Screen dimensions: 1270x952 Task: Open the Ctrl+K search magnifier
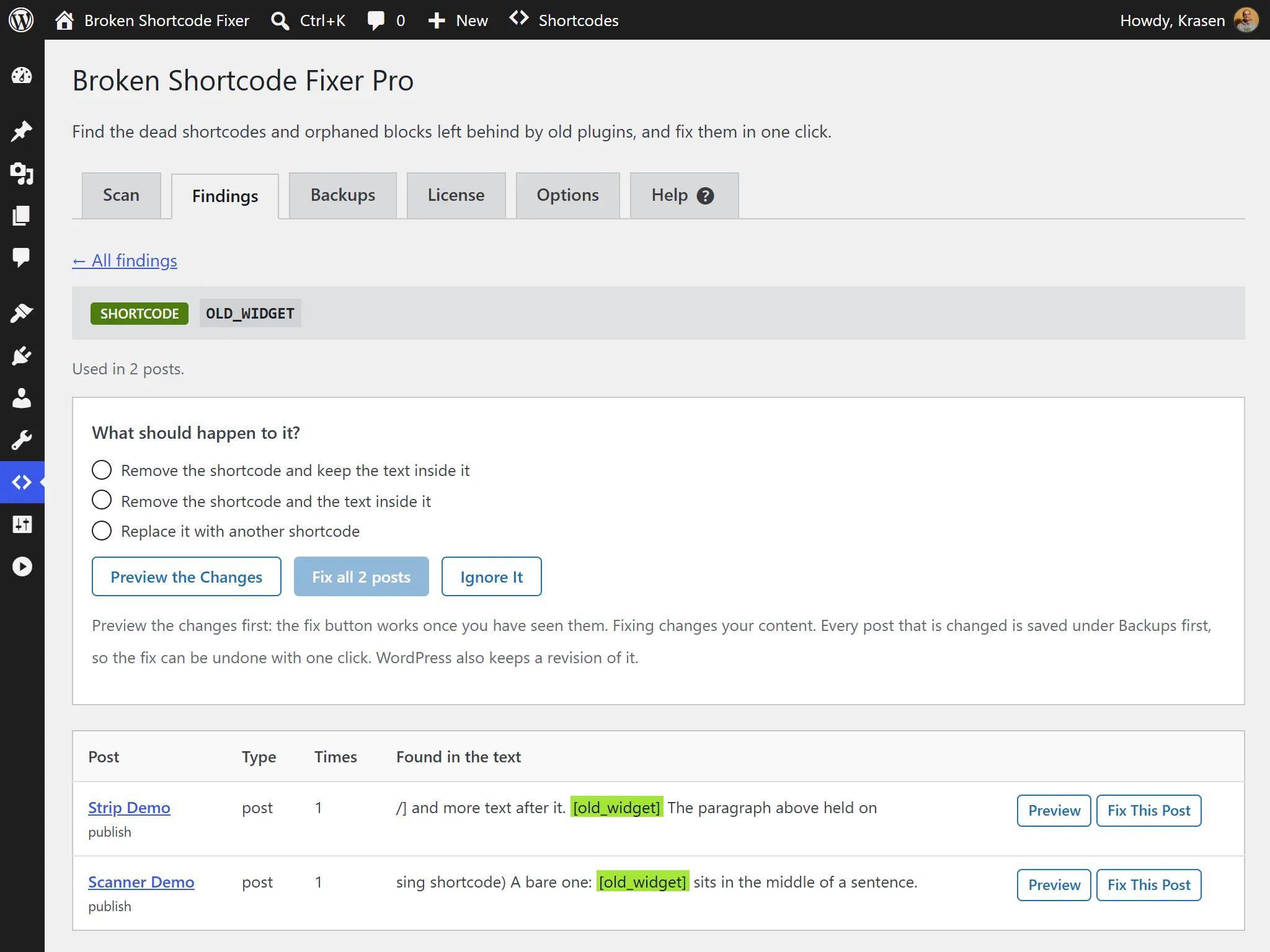(x=280, y=20)
